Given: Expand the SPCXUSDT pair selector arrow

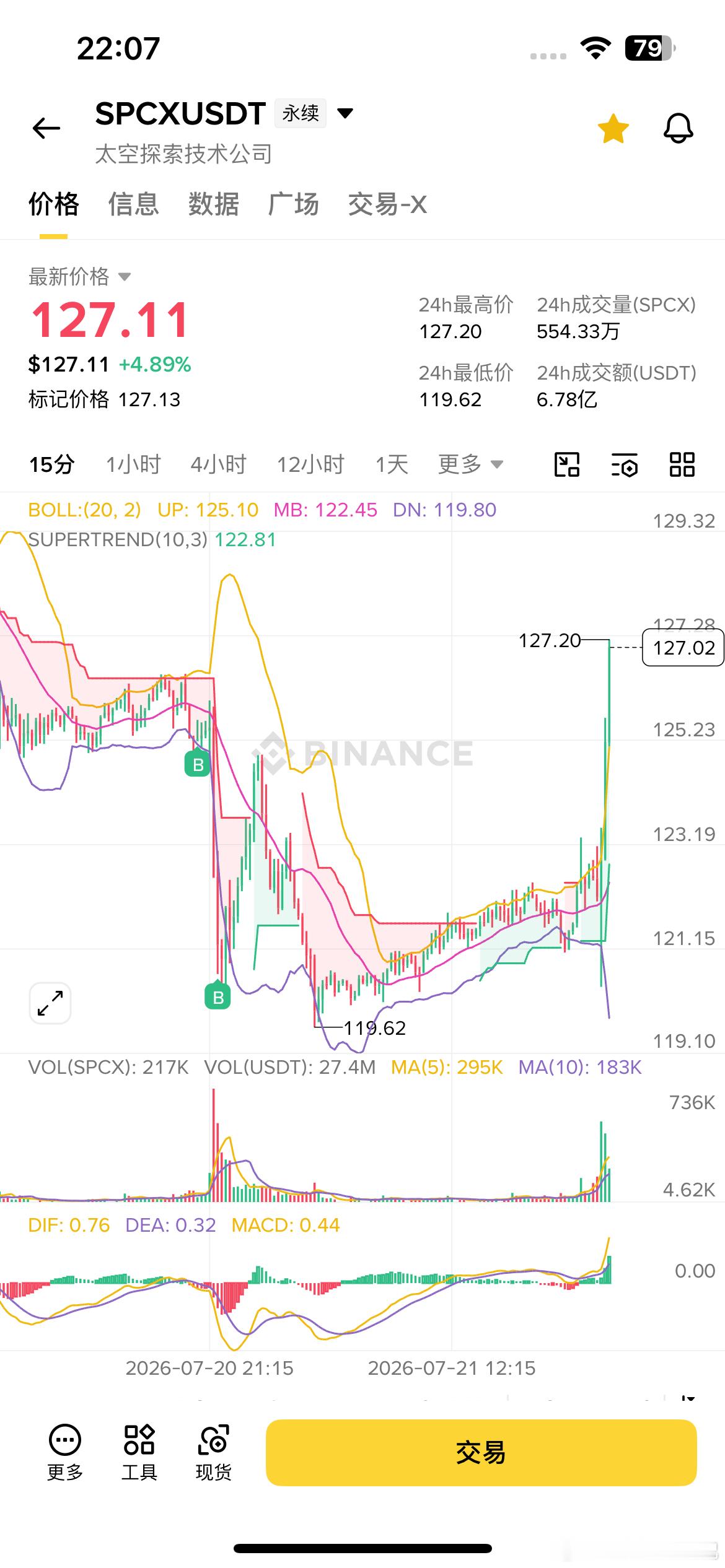Looking at the screenshot, I should tap(345, 113).
